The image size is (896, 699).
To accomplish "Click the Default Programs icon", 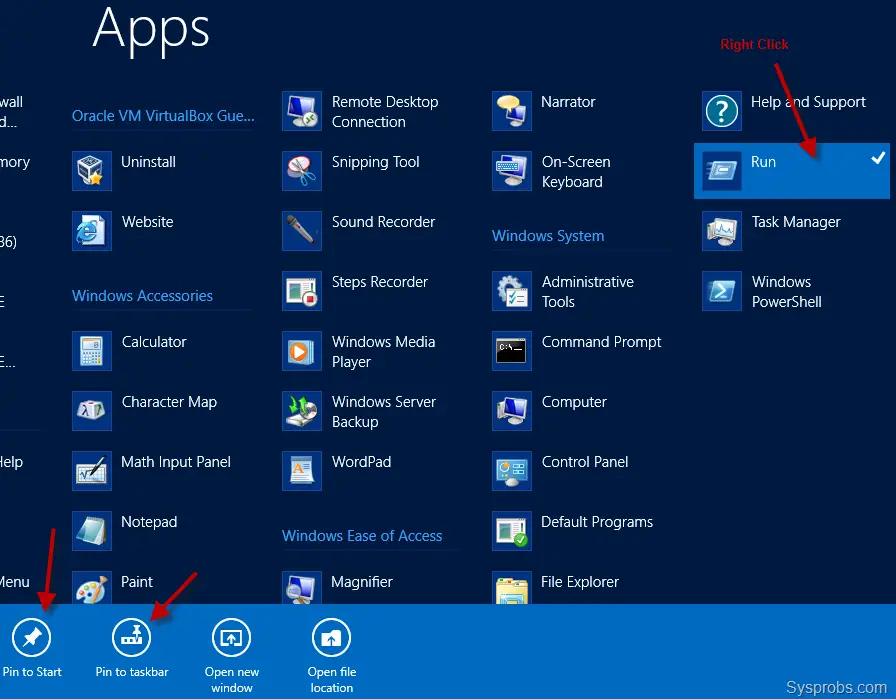I will (x=511, y=531).
